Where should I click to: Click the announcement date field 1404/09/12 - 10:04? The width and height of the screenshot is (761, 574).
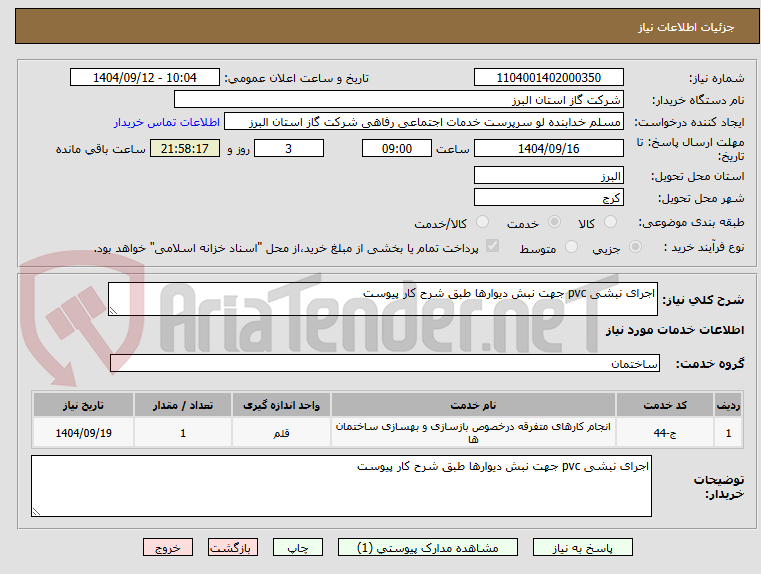pos(145,78)
